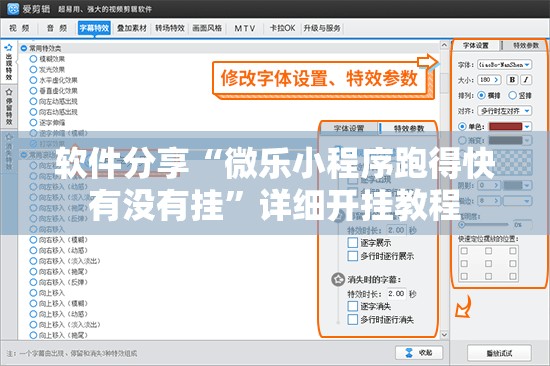
Task: Click the 收起 button
Action: coord(419,352)
